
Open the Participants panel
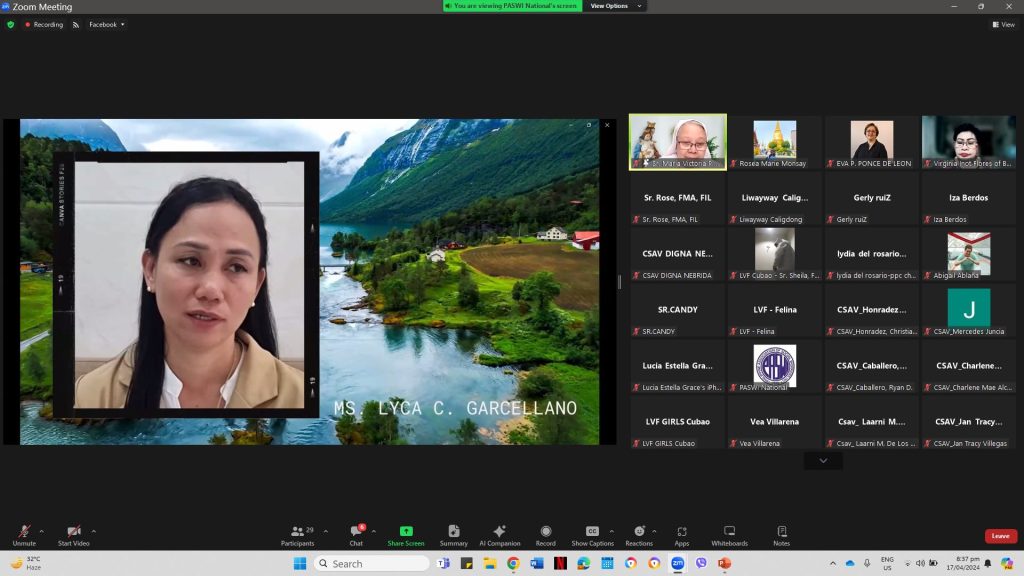pyautogui.click(x=297, y=534)
